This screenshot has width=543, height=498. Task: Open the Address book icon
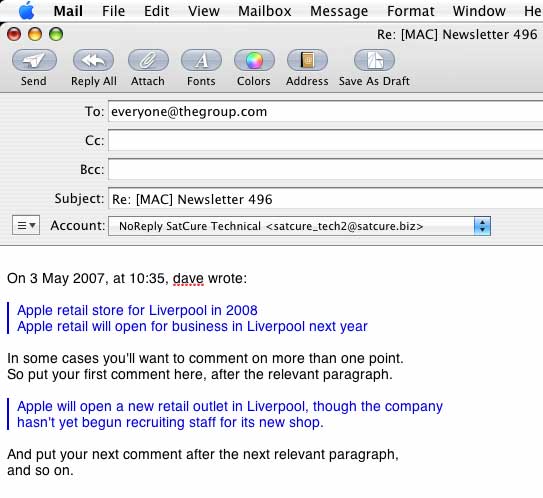pos(307,60)
